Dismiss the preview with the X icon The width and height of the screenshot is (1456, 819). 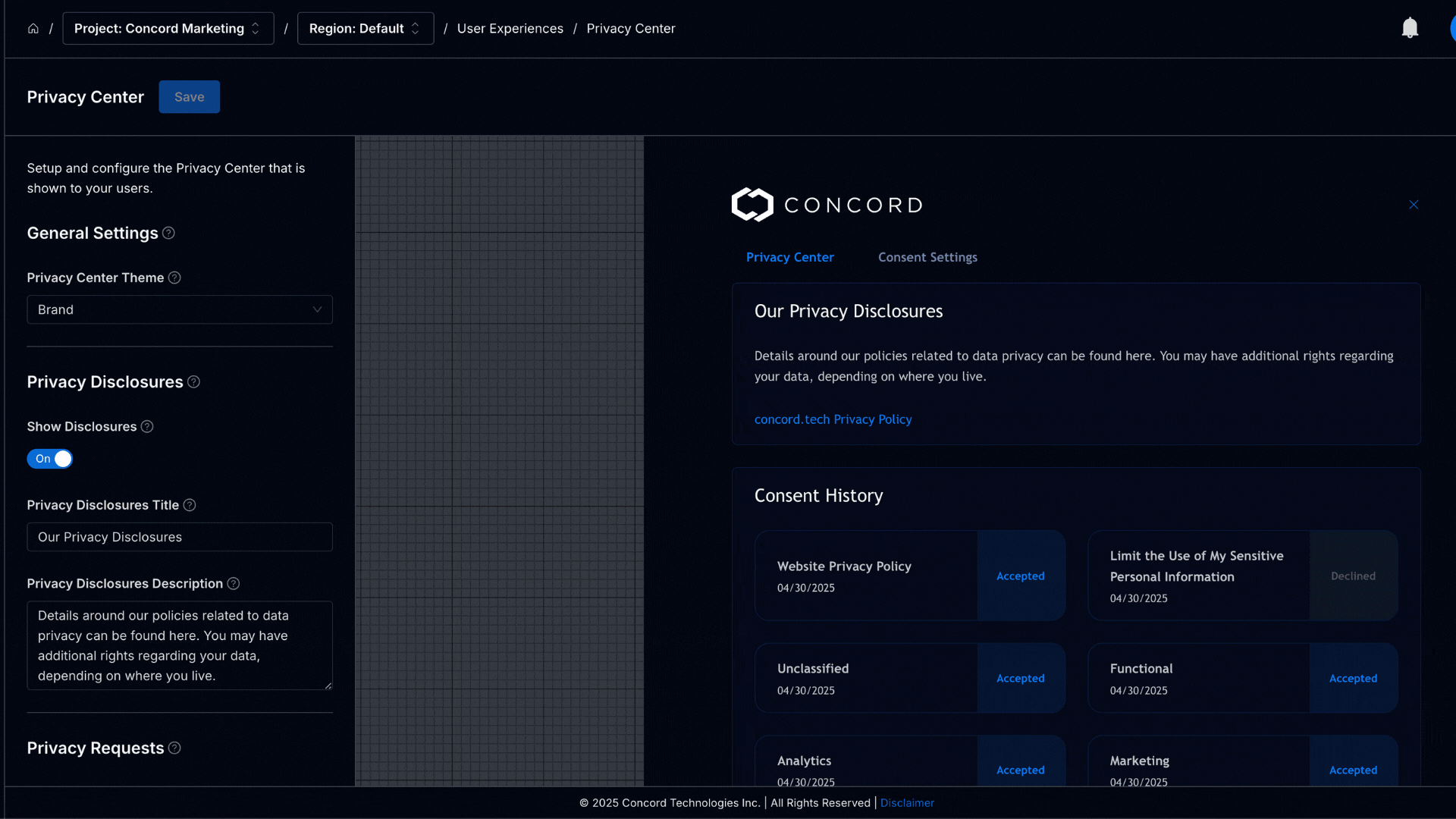[x=1414, y=204]
